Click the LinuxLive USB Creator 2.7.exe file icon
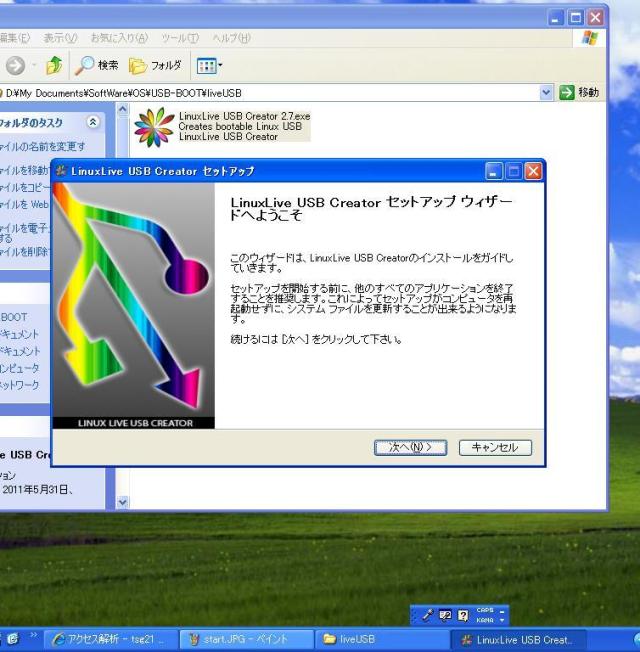Viewport: 640px width, 652px height. coord(153,127)
